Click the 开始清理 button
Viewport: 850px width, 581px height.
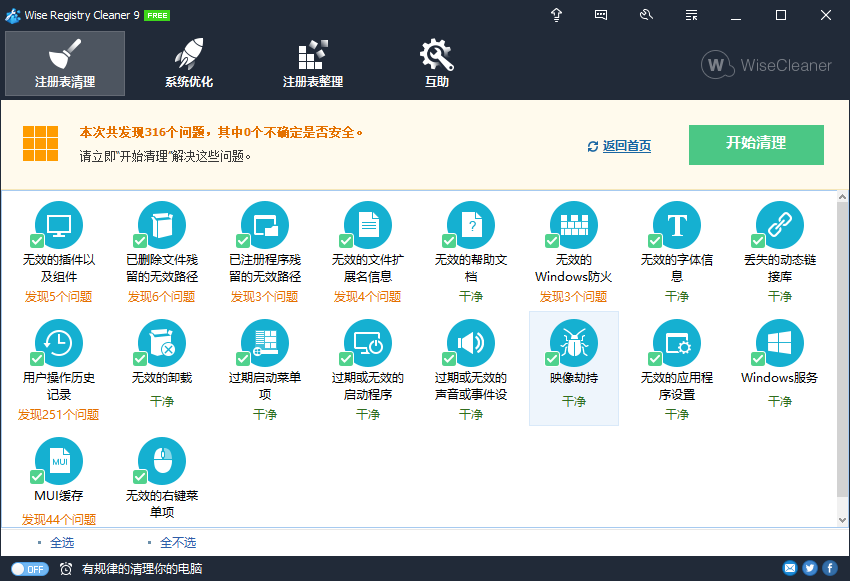[756, 145]
